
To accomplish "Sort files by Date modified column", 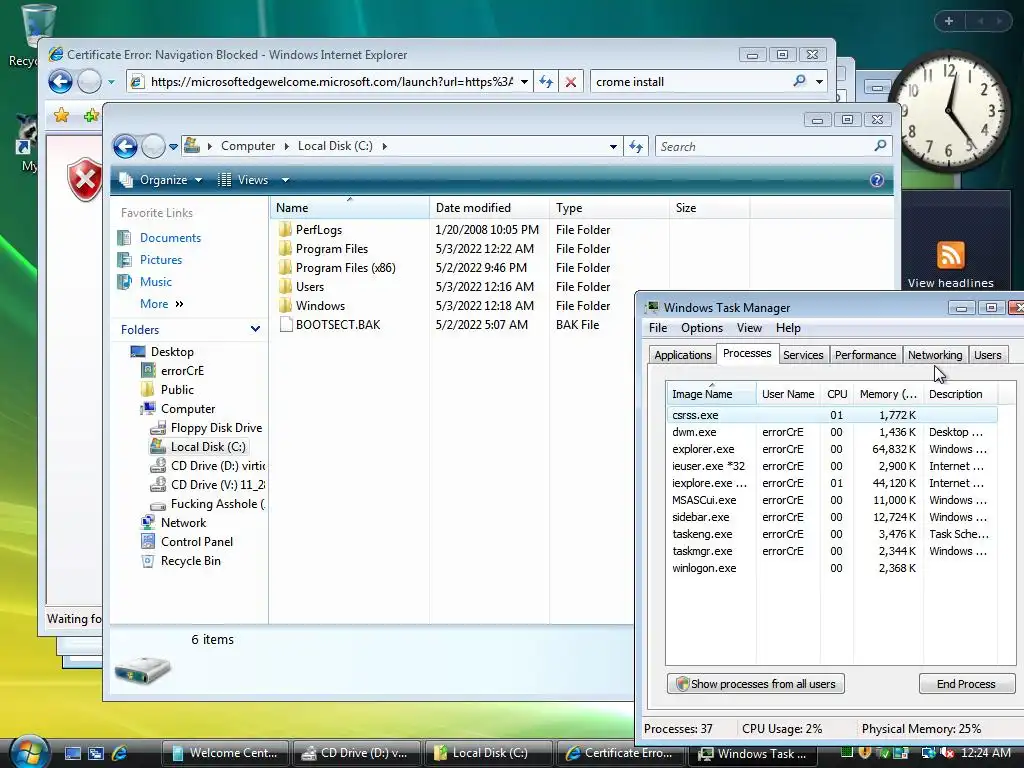I will 489,208.
